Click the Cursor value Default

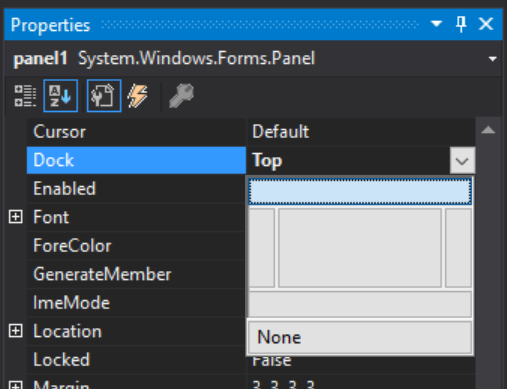click(280, 132)
